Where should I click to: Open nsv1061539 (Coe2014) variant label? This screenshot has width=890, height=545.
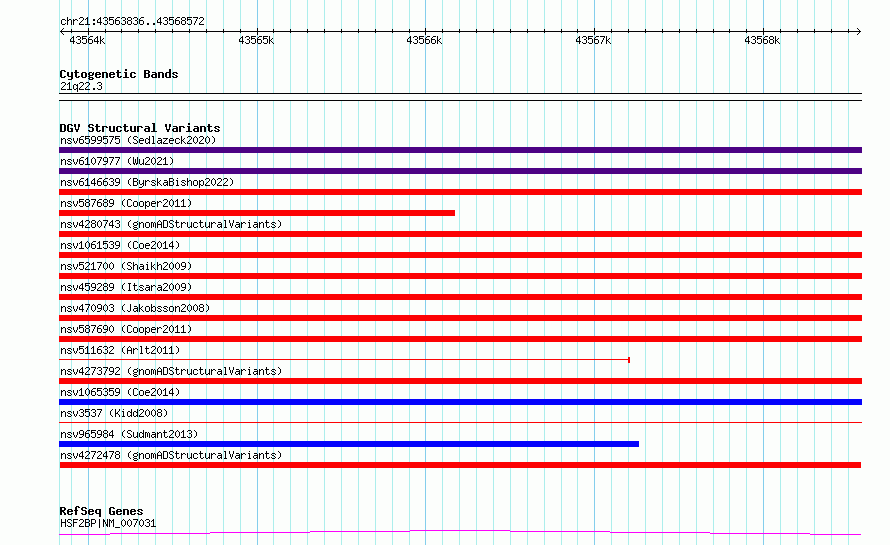[120, 245]
